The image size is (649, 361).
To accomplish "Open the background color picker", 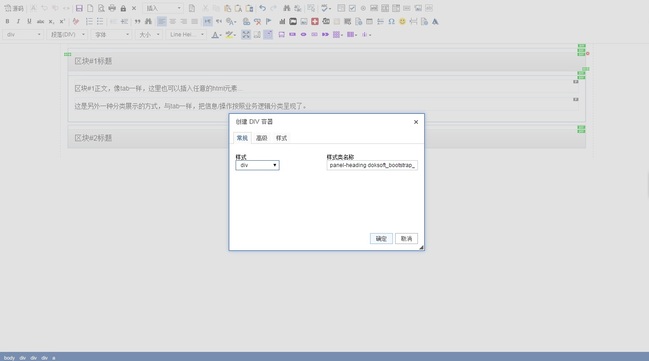I will 231,35.
